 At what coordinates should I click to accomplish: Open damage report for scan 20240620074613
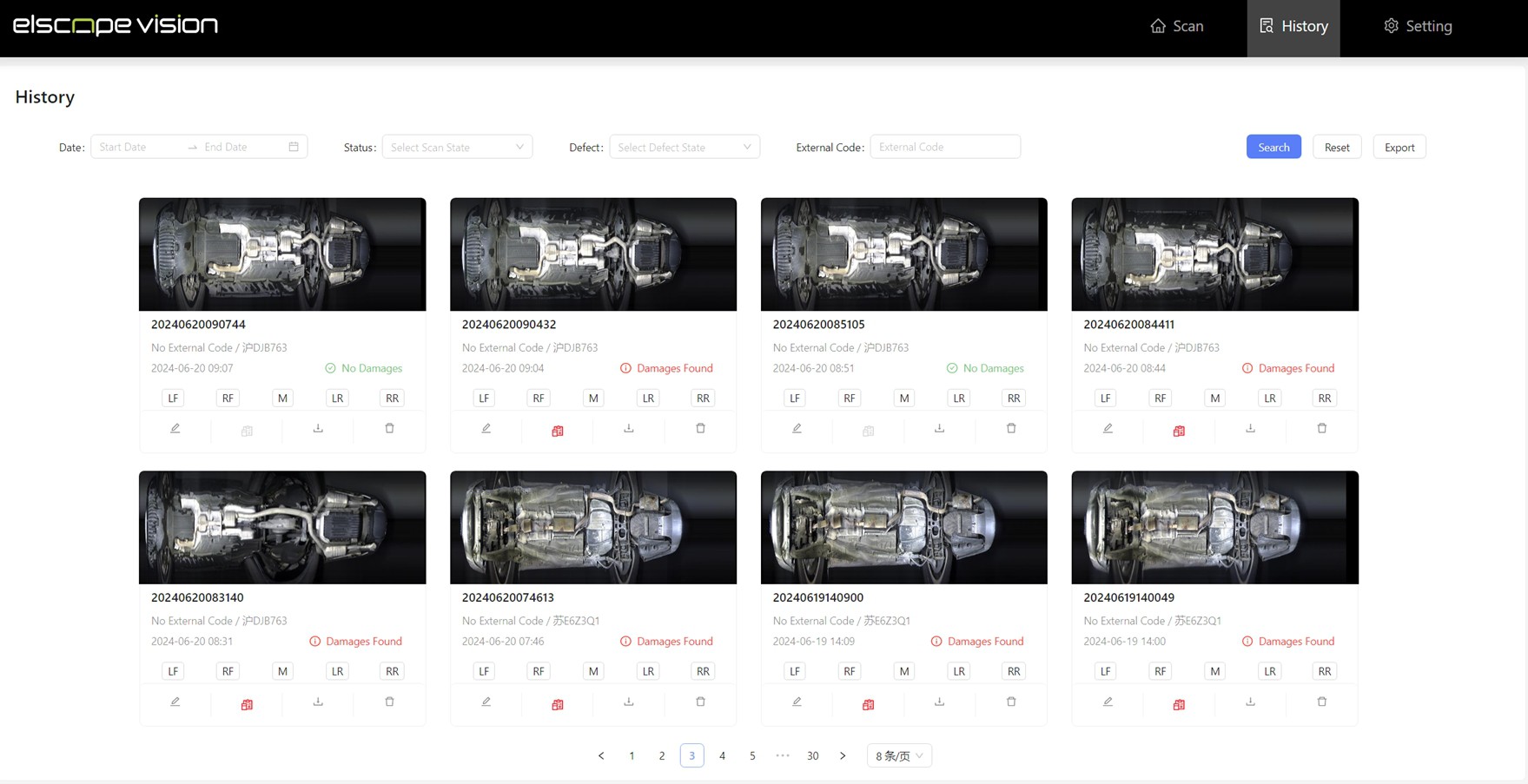tap(558, 704)
